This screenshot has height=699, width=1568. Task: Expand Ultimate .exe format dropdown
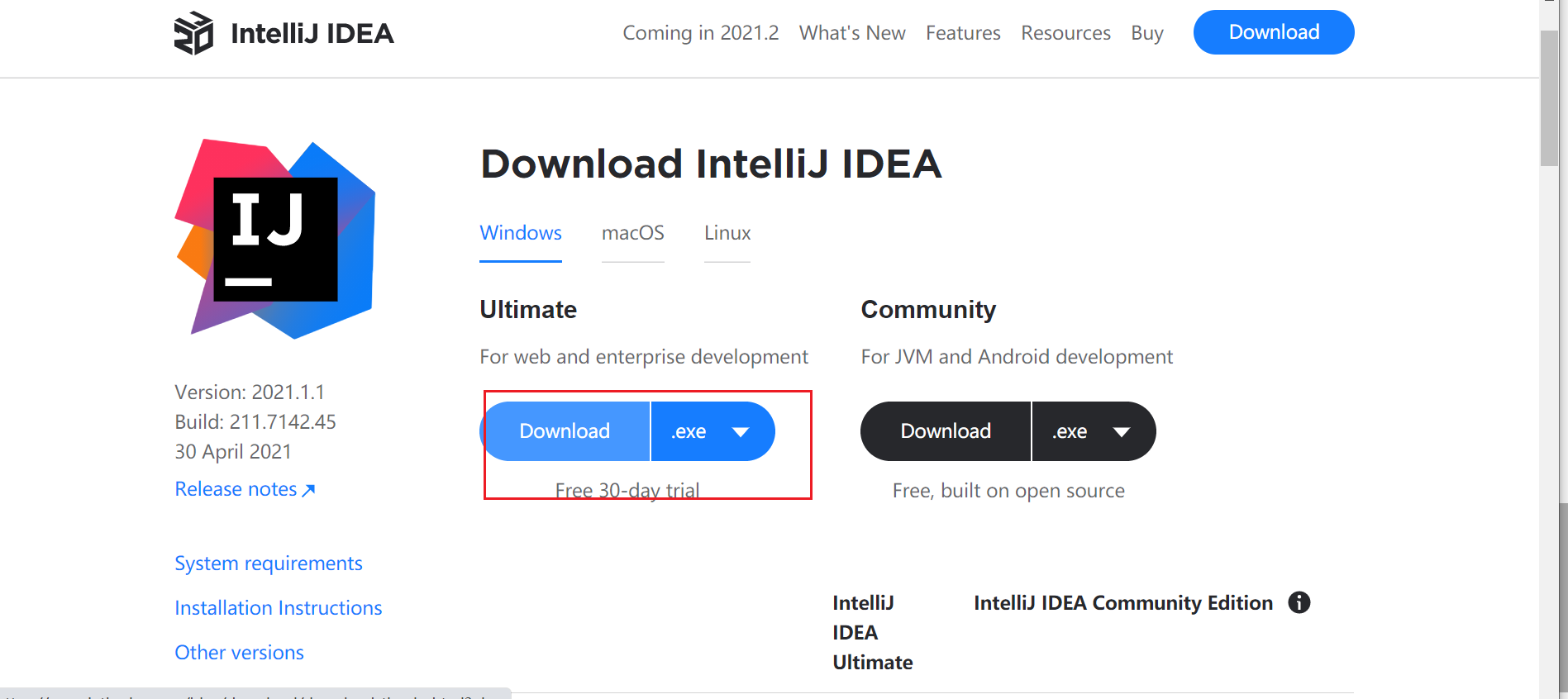point(713,431)
